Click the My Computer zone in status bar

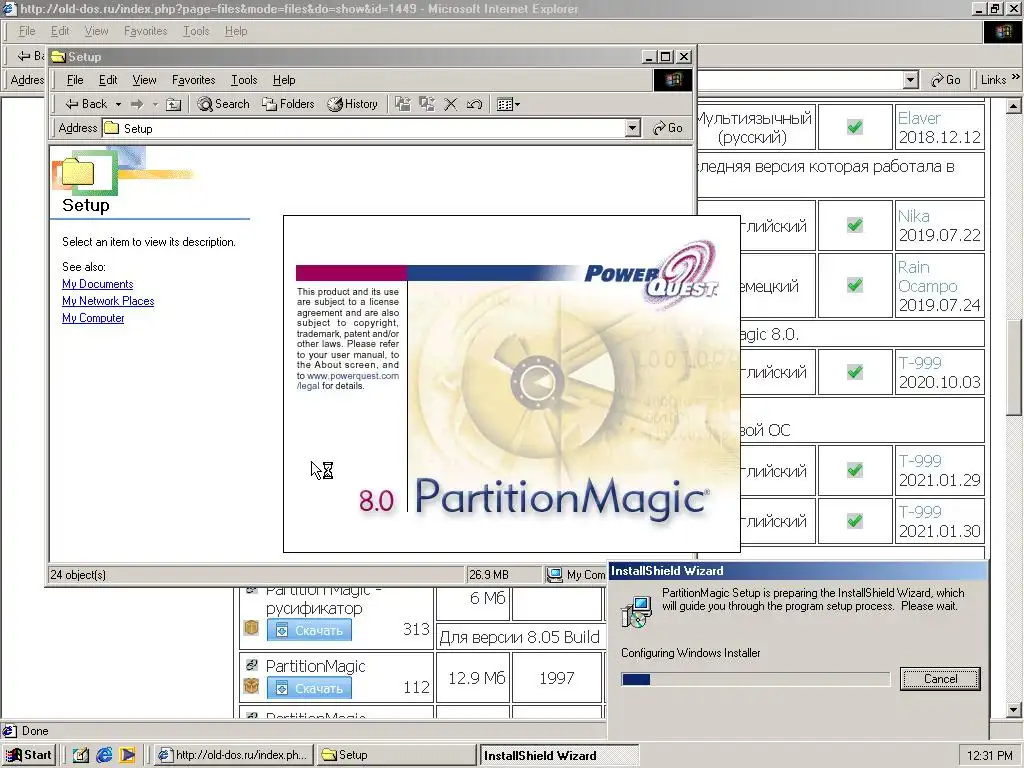click(x=576, y=575)
